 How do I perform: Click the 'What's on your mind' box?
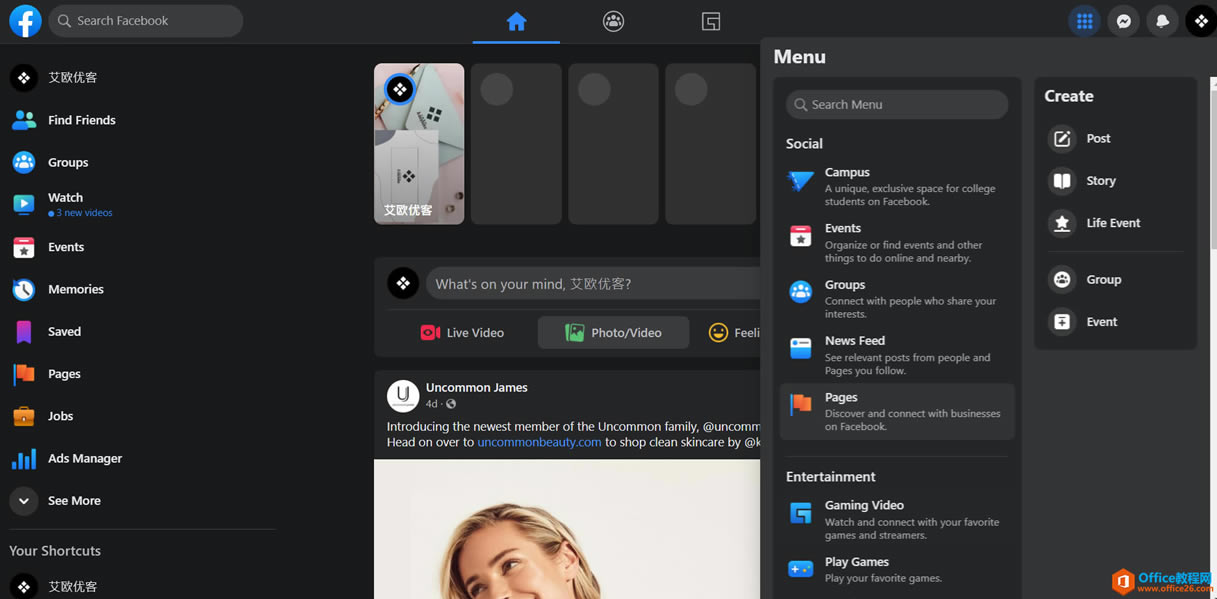[x=594, y=284]
